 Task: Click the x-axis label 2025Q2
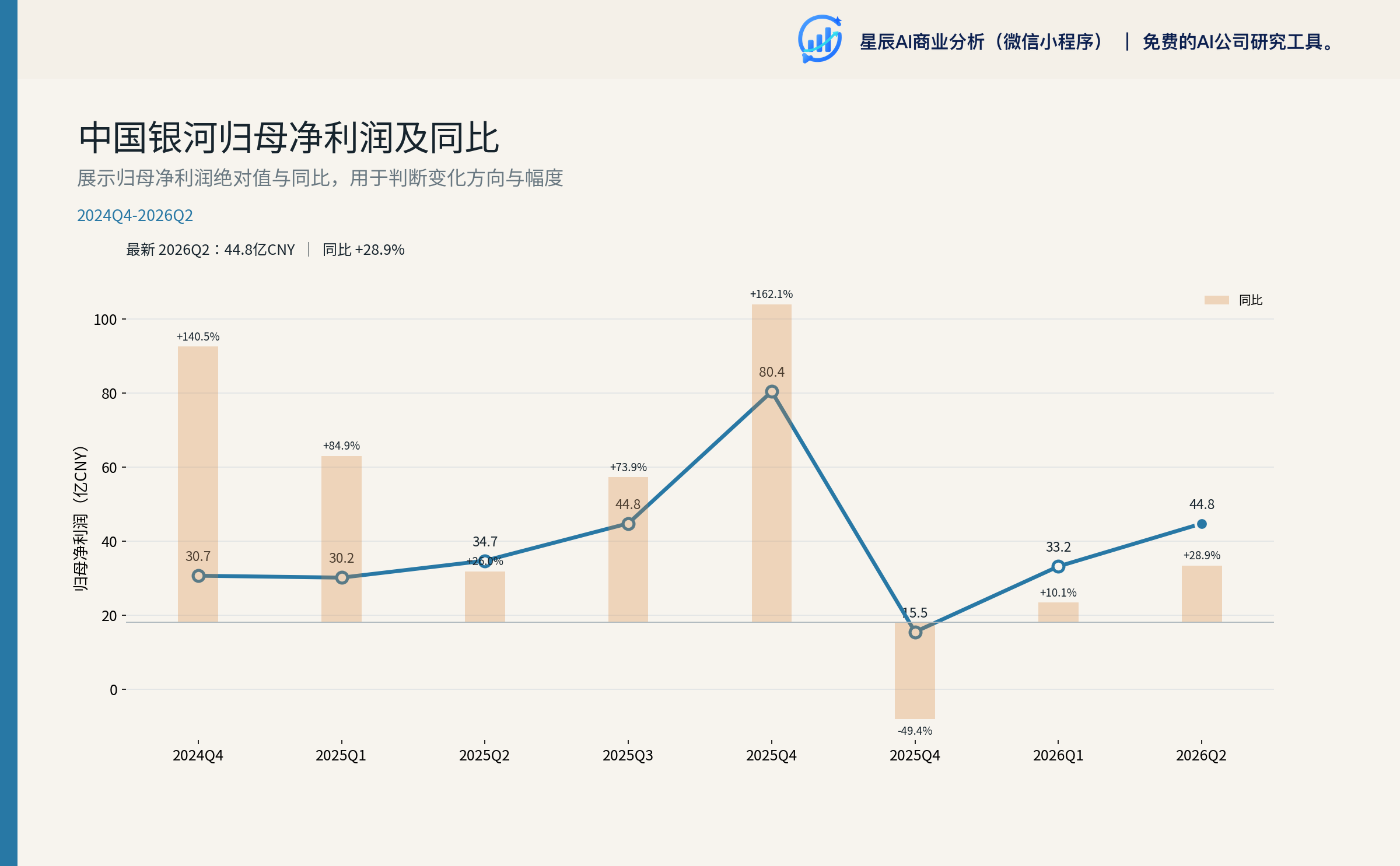[485, 756]
